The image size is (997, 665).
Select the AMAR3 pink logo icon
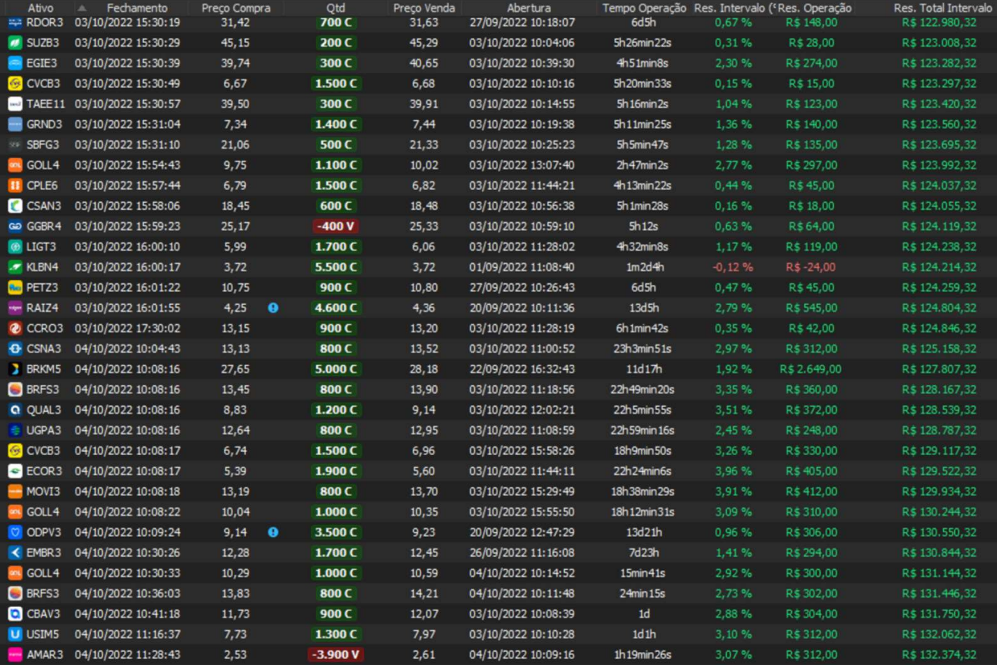(15, 655)
